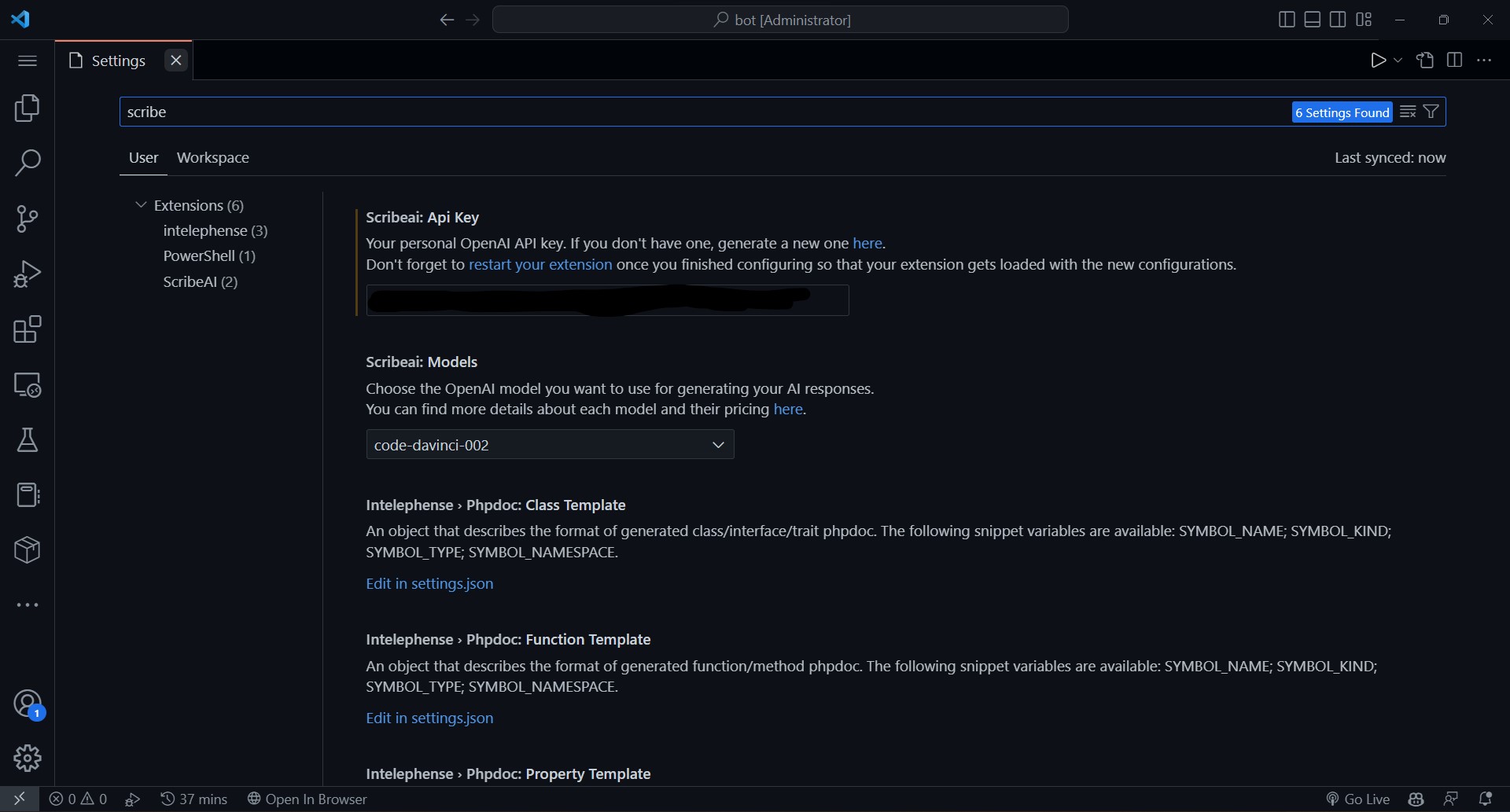This screenshot has height=812, width=1510.
Task: Toggle the bottom panel layout
Action: click(x=1313, y=20)
